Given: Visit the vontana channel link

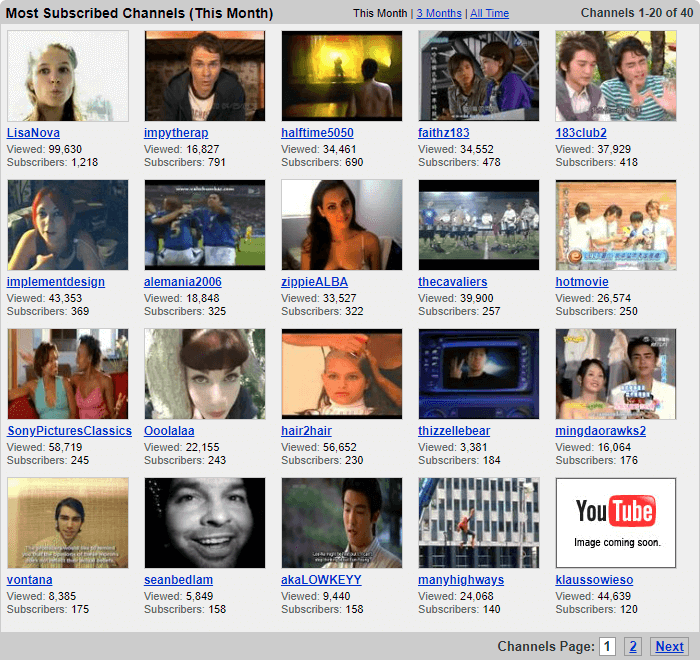Looking at the screenshot, I should click(x=29, y=580).
